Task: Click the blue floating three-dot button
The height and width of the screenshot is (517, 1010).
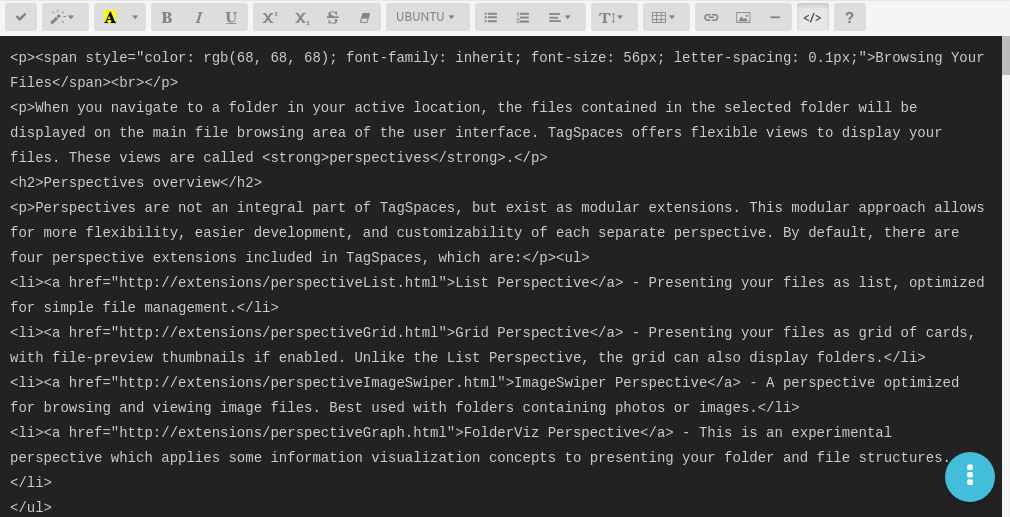Action: (969, 476)
